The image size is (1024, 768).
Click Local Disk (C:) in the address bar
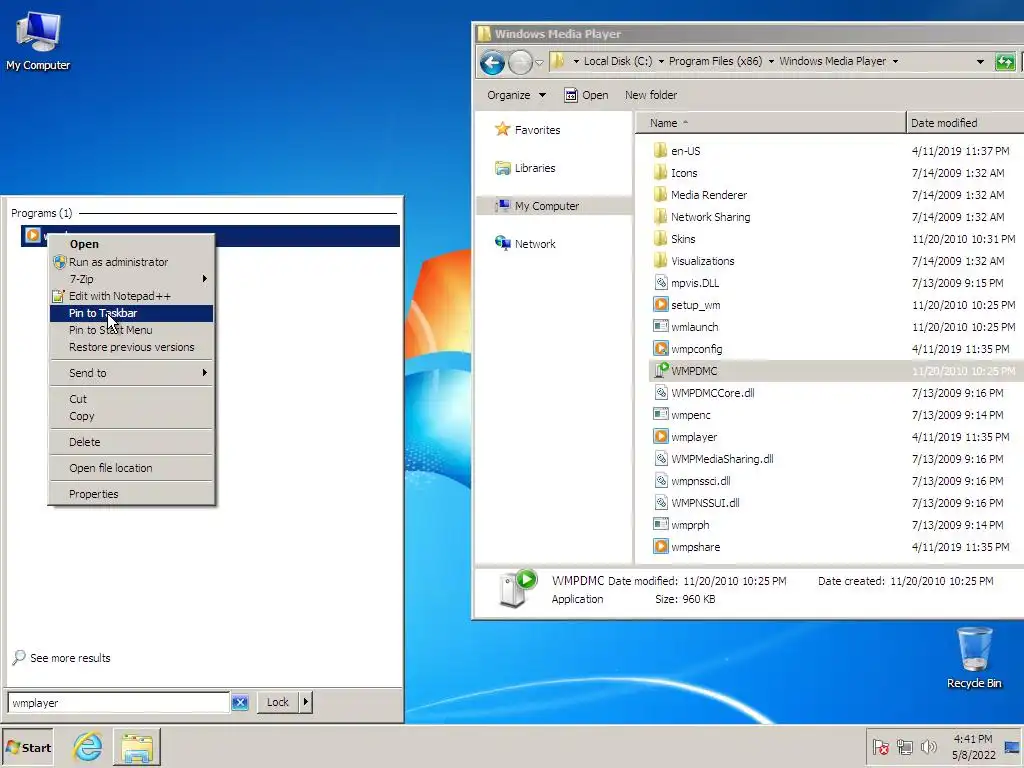click(x=618, y=61)
